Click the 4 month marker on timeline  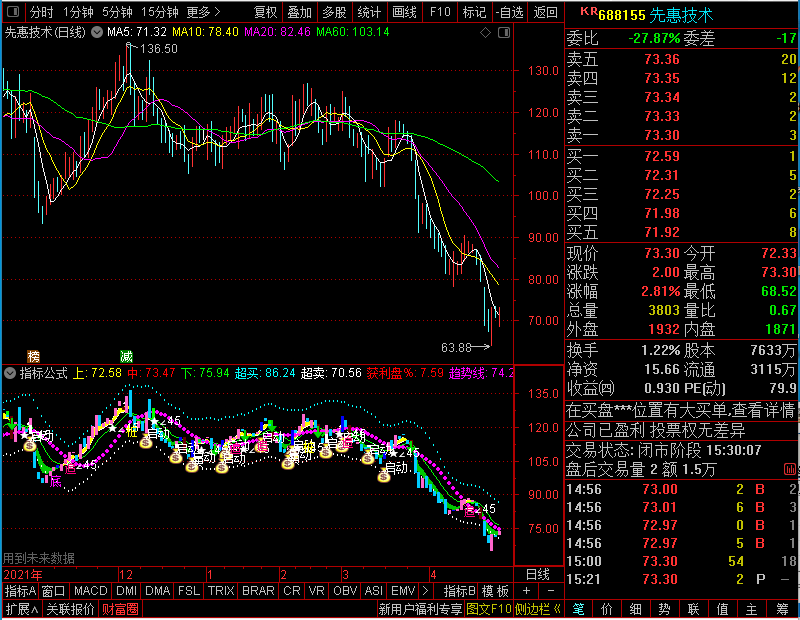[433, 575]
